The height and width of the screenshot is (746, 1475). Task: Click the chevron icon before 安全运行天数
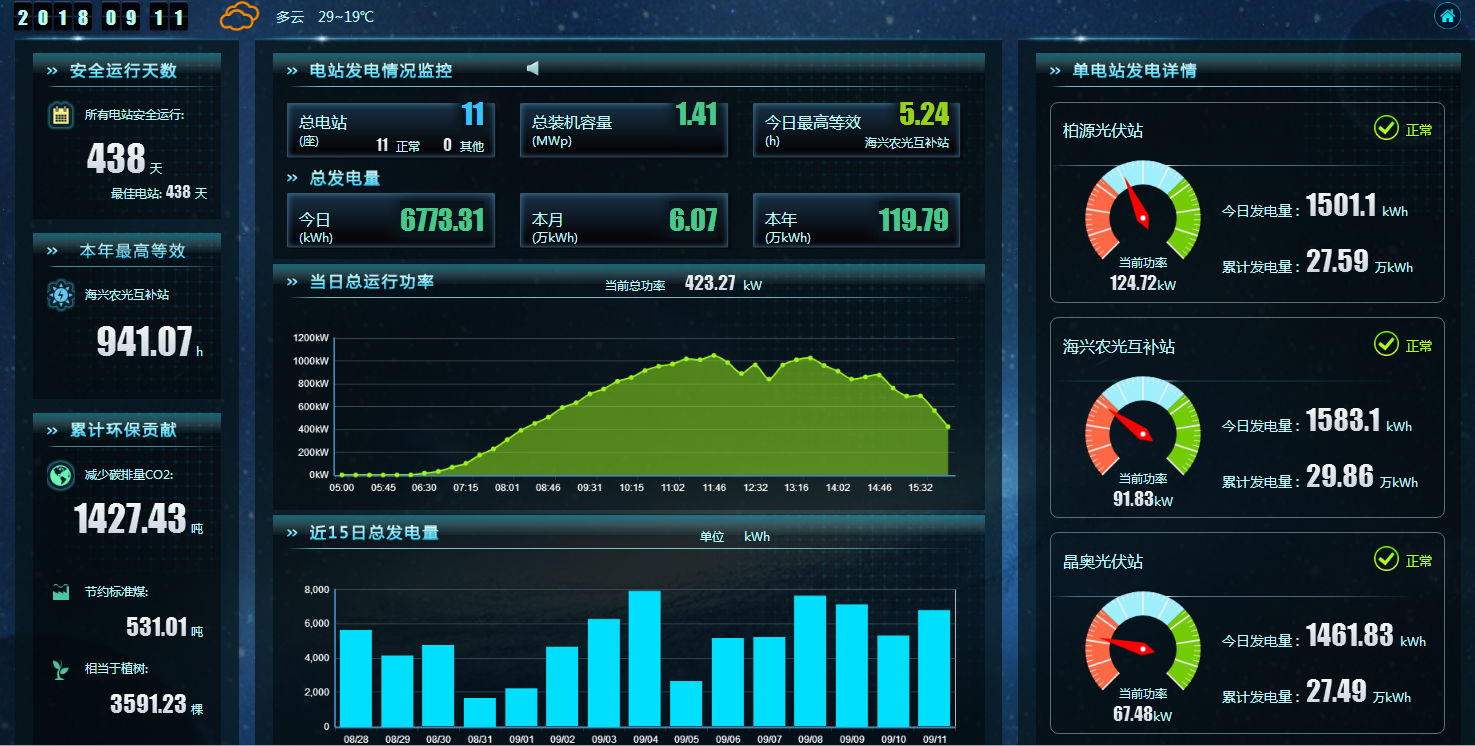pyautogui.click(x=52, y=71)
